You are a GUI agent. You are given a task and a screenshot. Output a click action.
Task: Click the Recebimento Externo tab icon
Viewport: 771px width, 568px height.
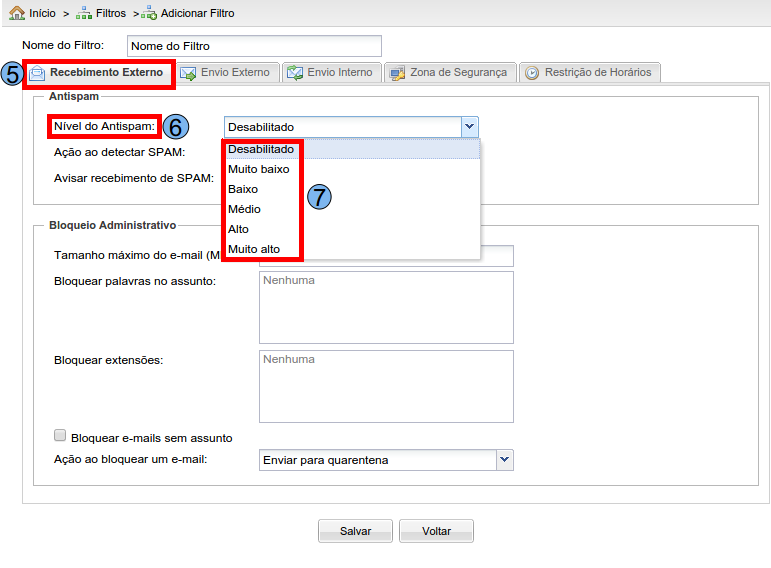(38, 73)
